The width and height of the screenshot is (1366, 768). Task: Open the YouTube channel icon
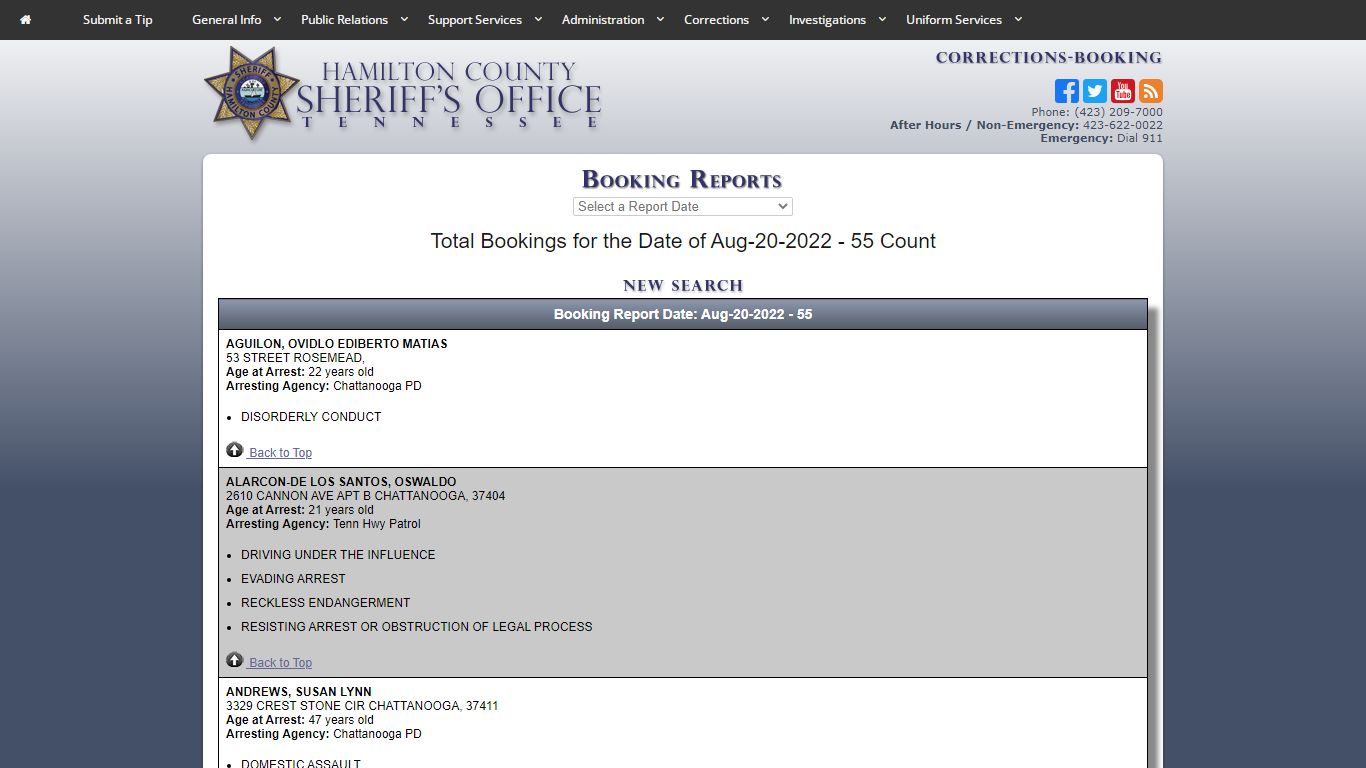tap(1123, 91)
